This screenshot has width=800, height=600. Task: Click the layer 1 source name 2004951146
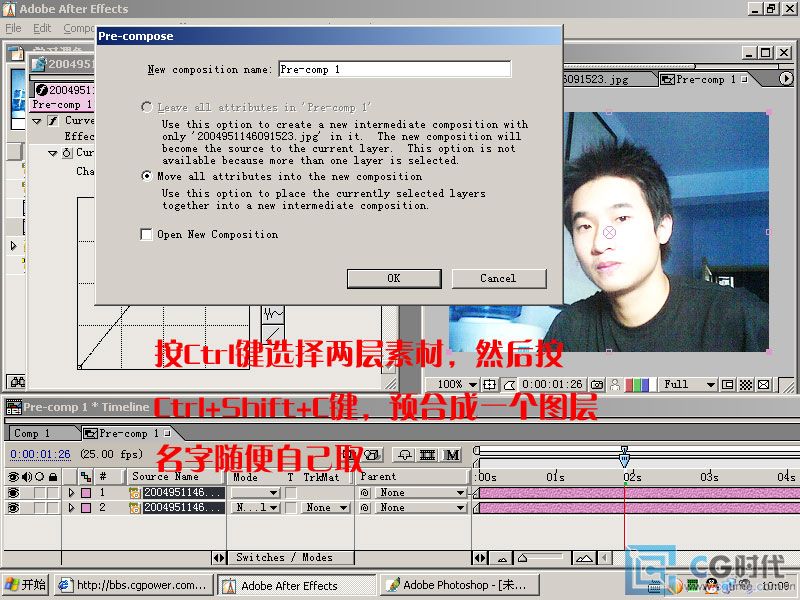183,492
